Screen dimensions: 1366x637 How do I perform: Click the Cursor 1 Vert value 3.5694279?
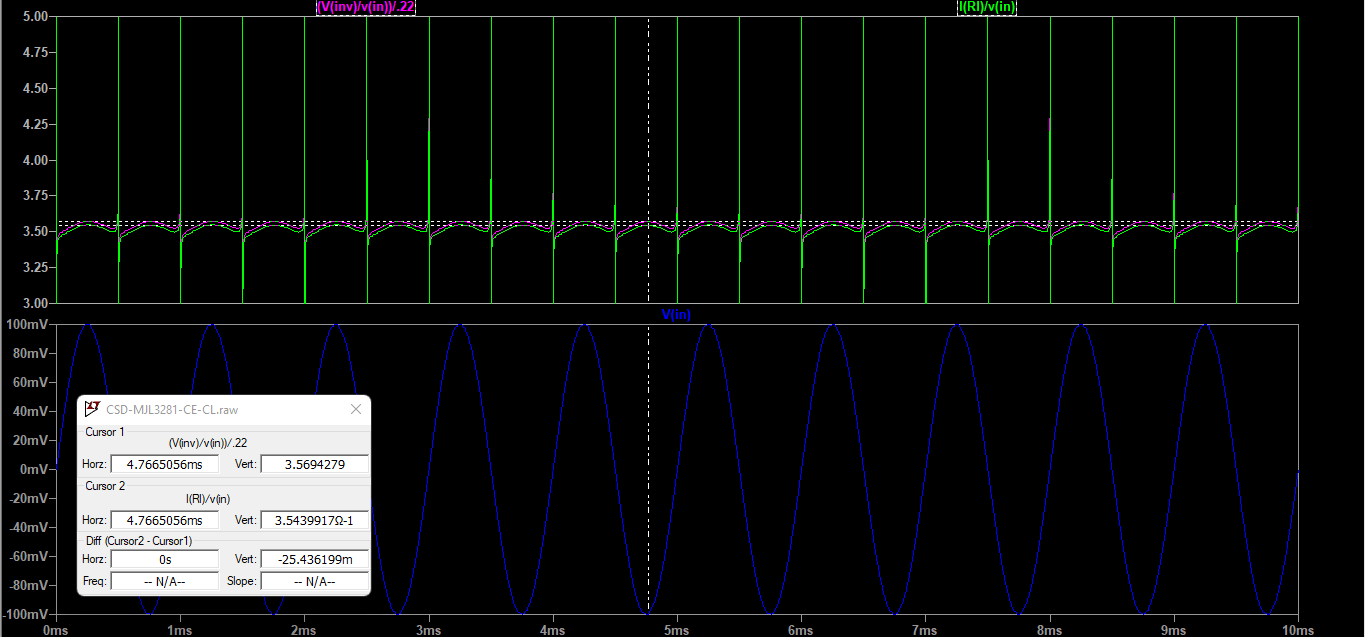pyautogui.click(x=314, y=464)
